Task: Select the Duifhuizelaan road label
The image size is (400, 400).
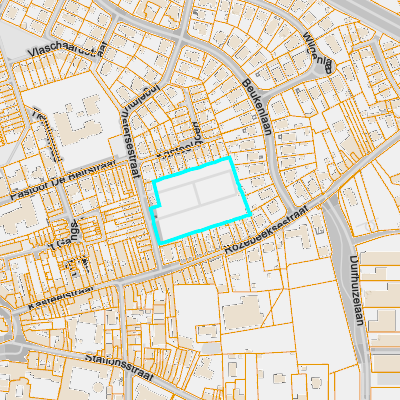Action: pyautogui.click(x=356, y=290)
